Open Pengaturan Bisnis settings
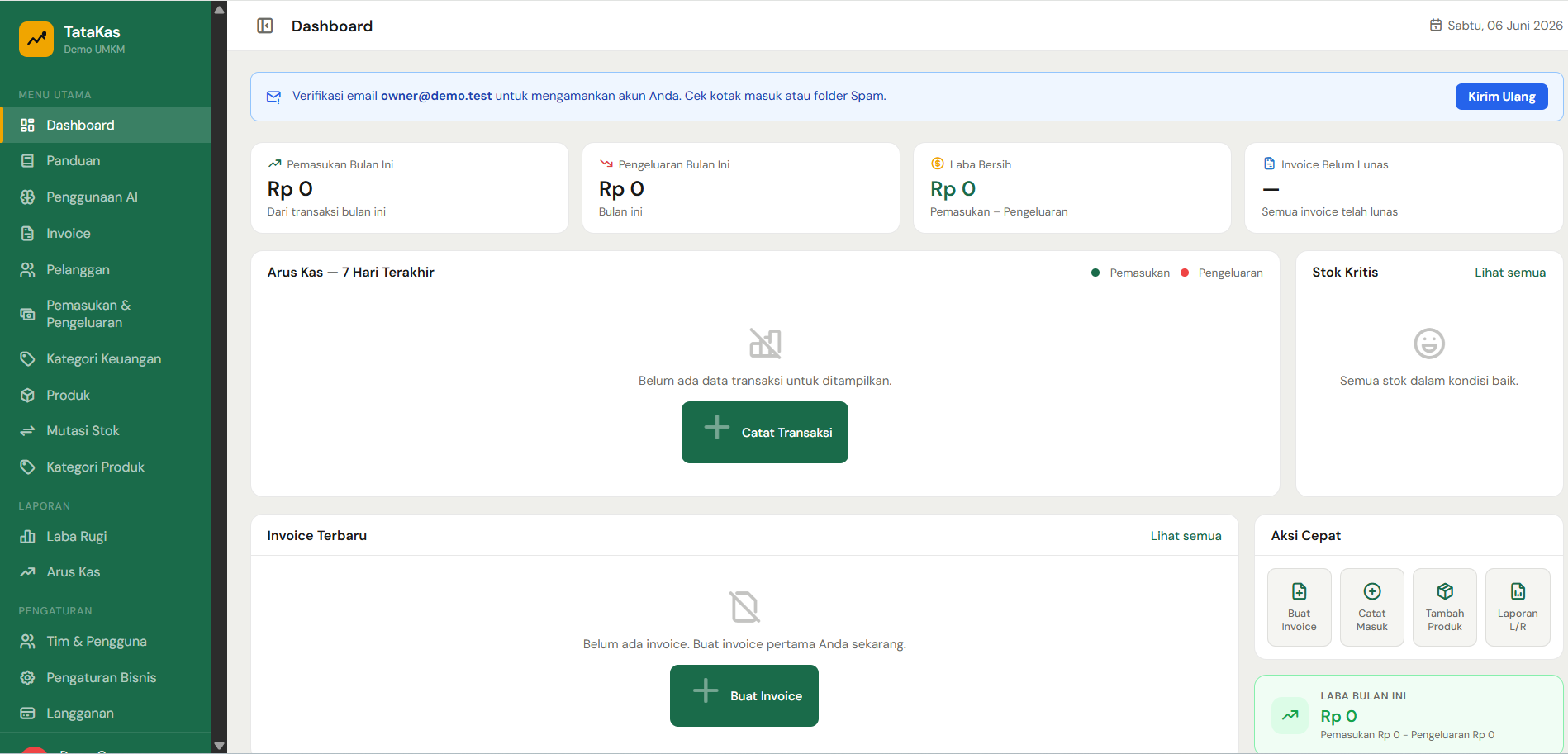The height and width of the screenshot is (754, 1568). pos(106,677)
